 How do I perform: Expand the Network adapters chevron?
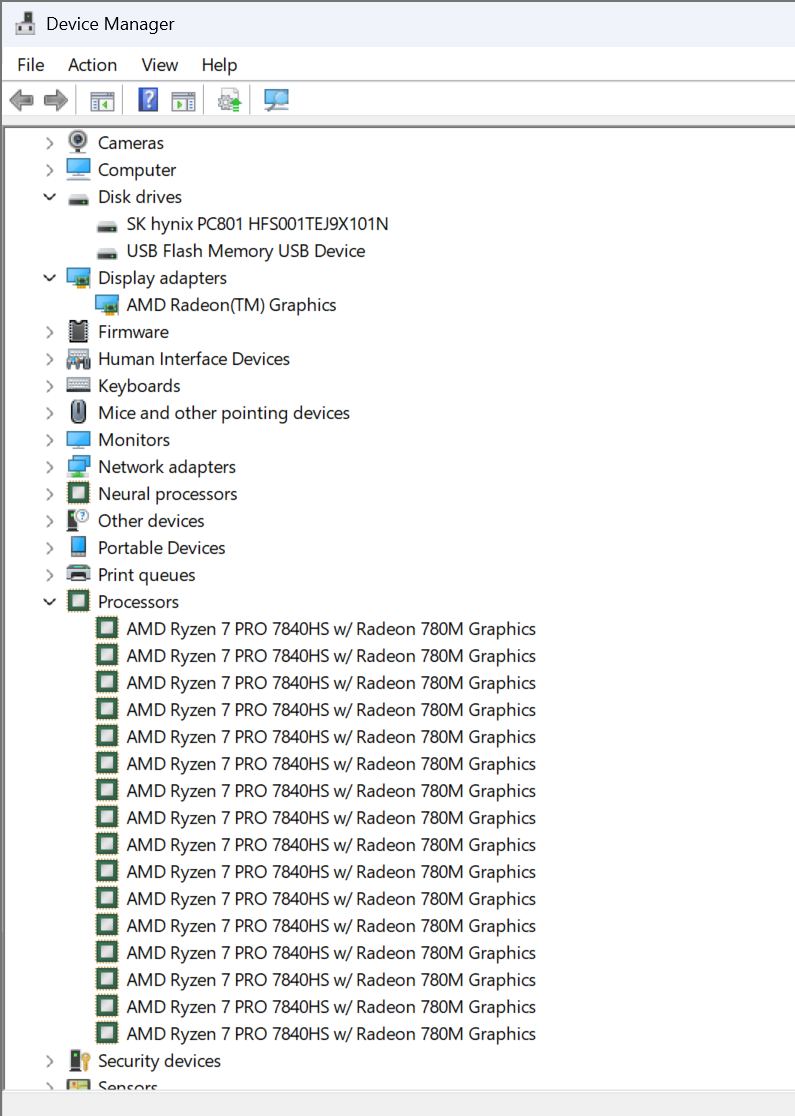click(x=49, y=468)
